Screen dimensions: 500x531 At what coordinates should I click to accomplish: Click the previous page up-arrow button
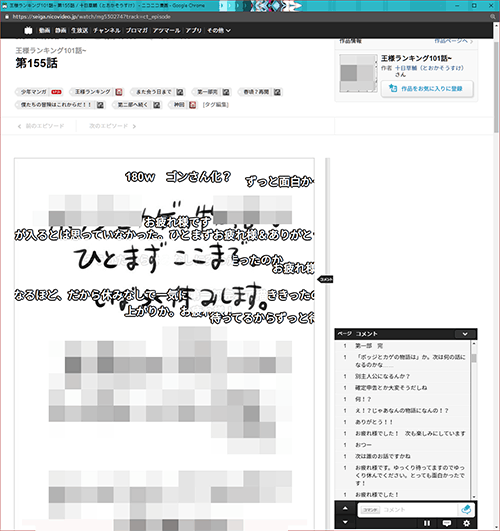click(345, 508)
